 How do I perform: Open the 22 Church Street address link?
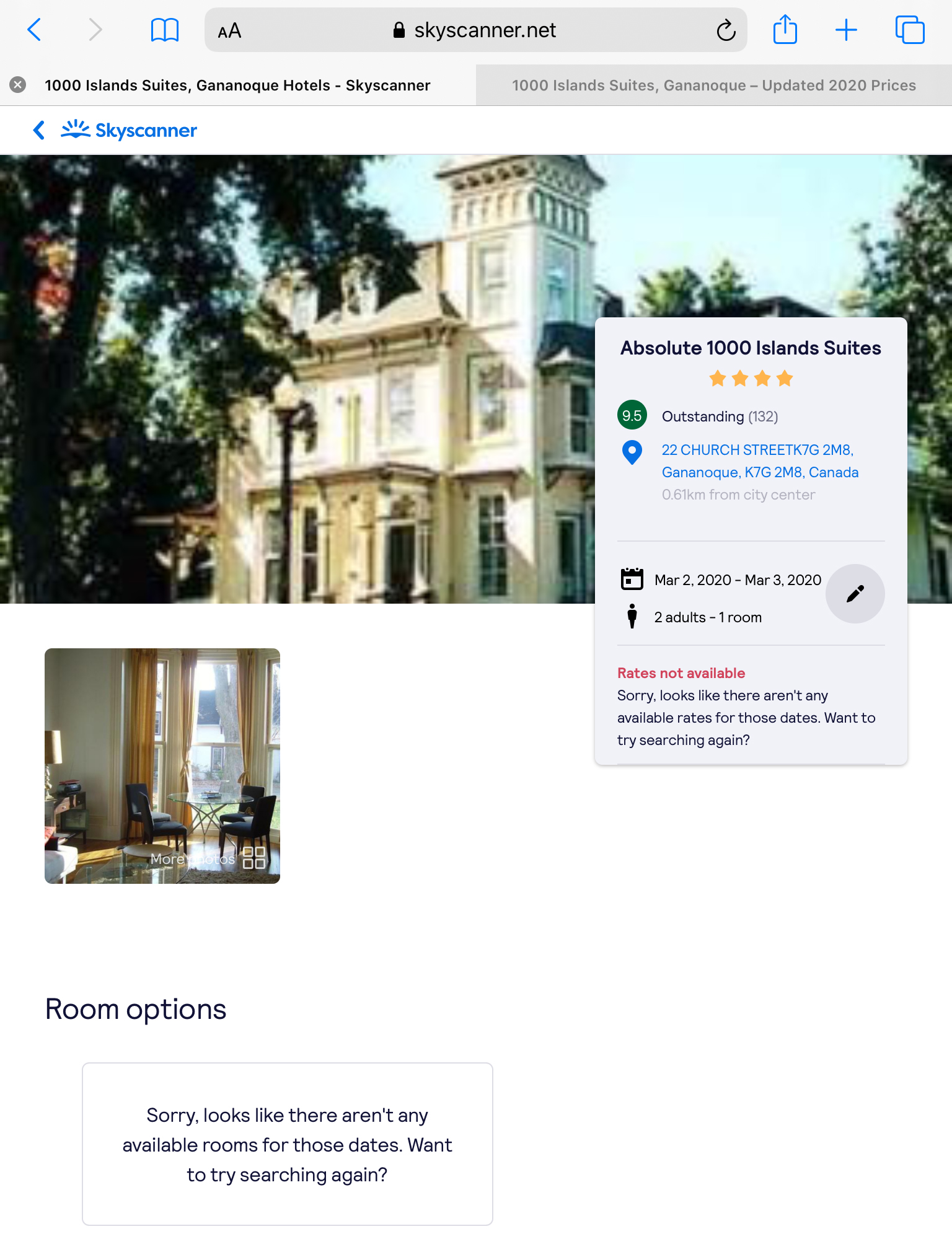pos(760,461)
